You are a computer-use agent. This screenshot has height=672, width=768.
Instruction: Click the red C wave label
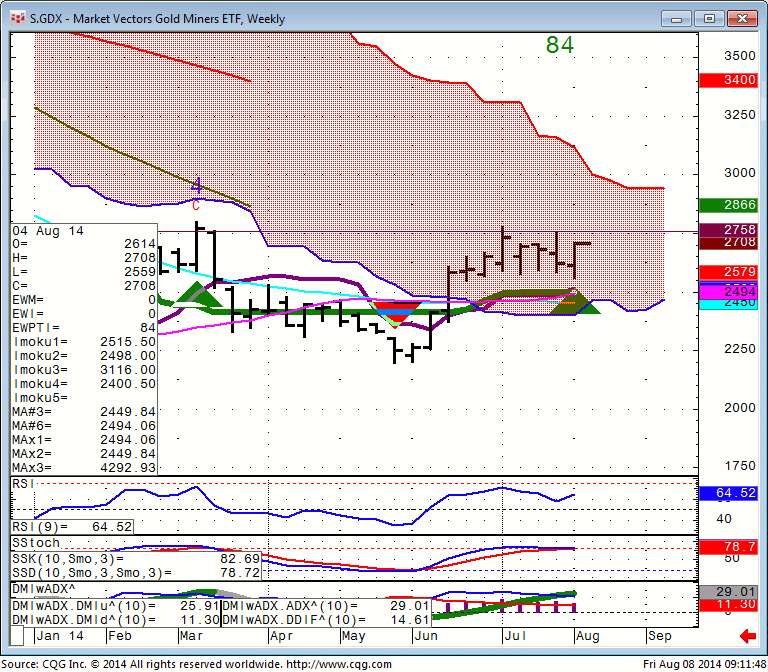coord(196,205)
